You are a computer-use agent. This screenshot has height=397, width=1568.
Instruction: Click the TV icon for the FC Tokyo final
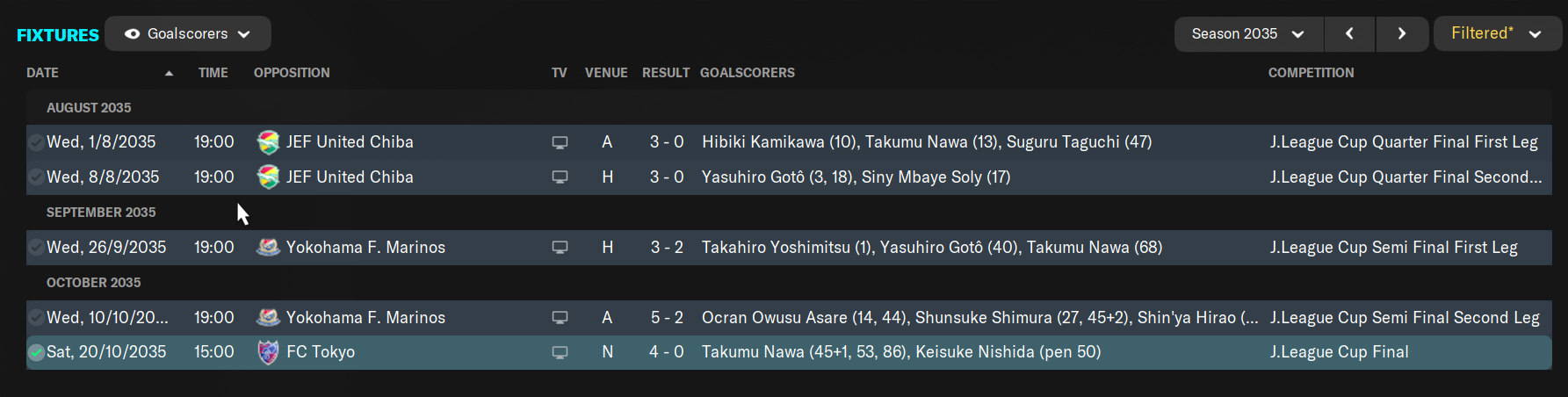pos(560,353)
